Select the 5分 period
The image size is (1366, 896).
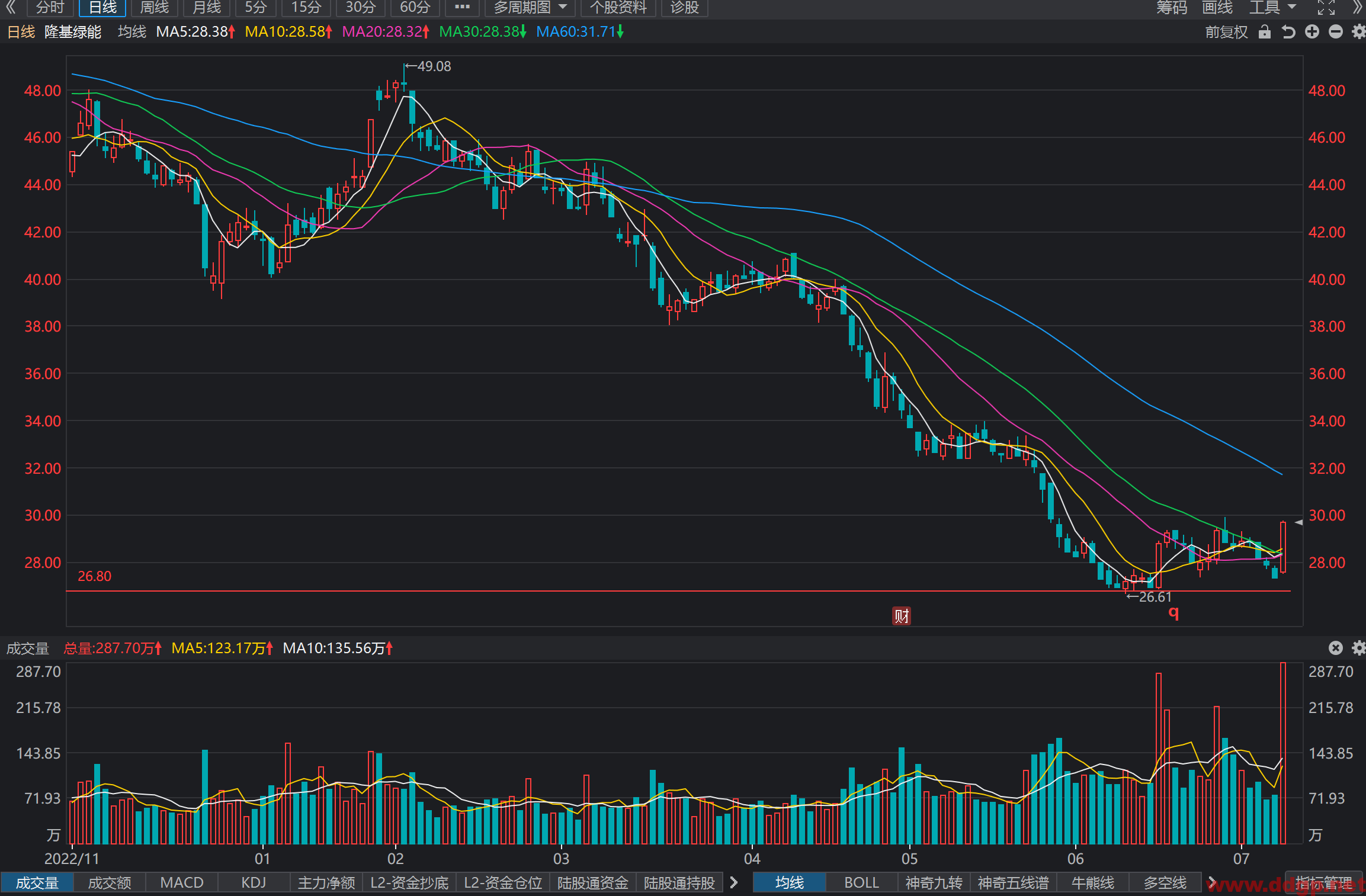[256, 7]
